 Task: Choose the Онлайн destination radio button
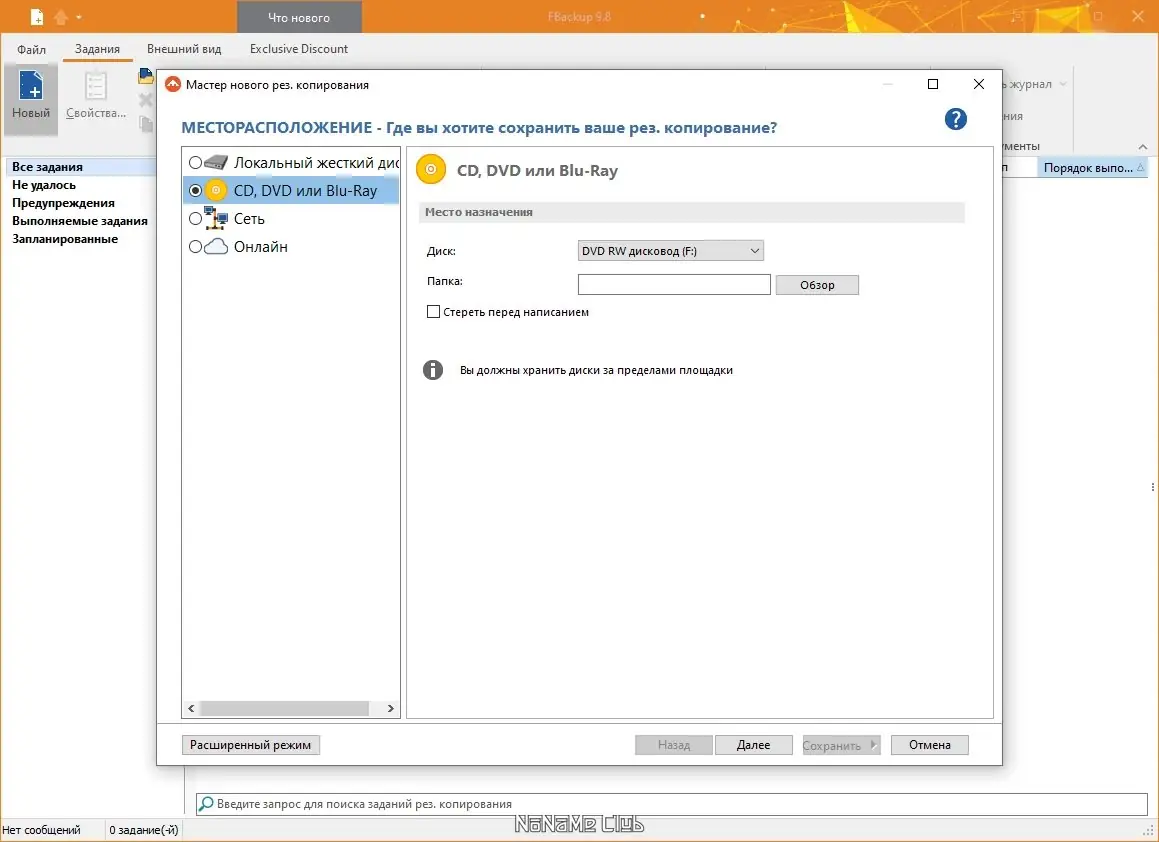(x=195, y=247)
